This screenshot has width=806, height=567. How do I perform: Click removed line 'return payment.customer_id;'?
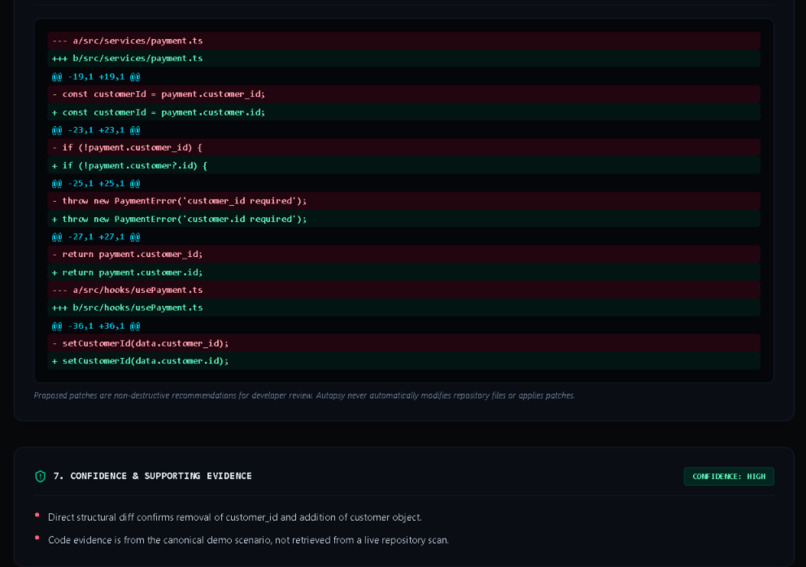coord(404,254)
